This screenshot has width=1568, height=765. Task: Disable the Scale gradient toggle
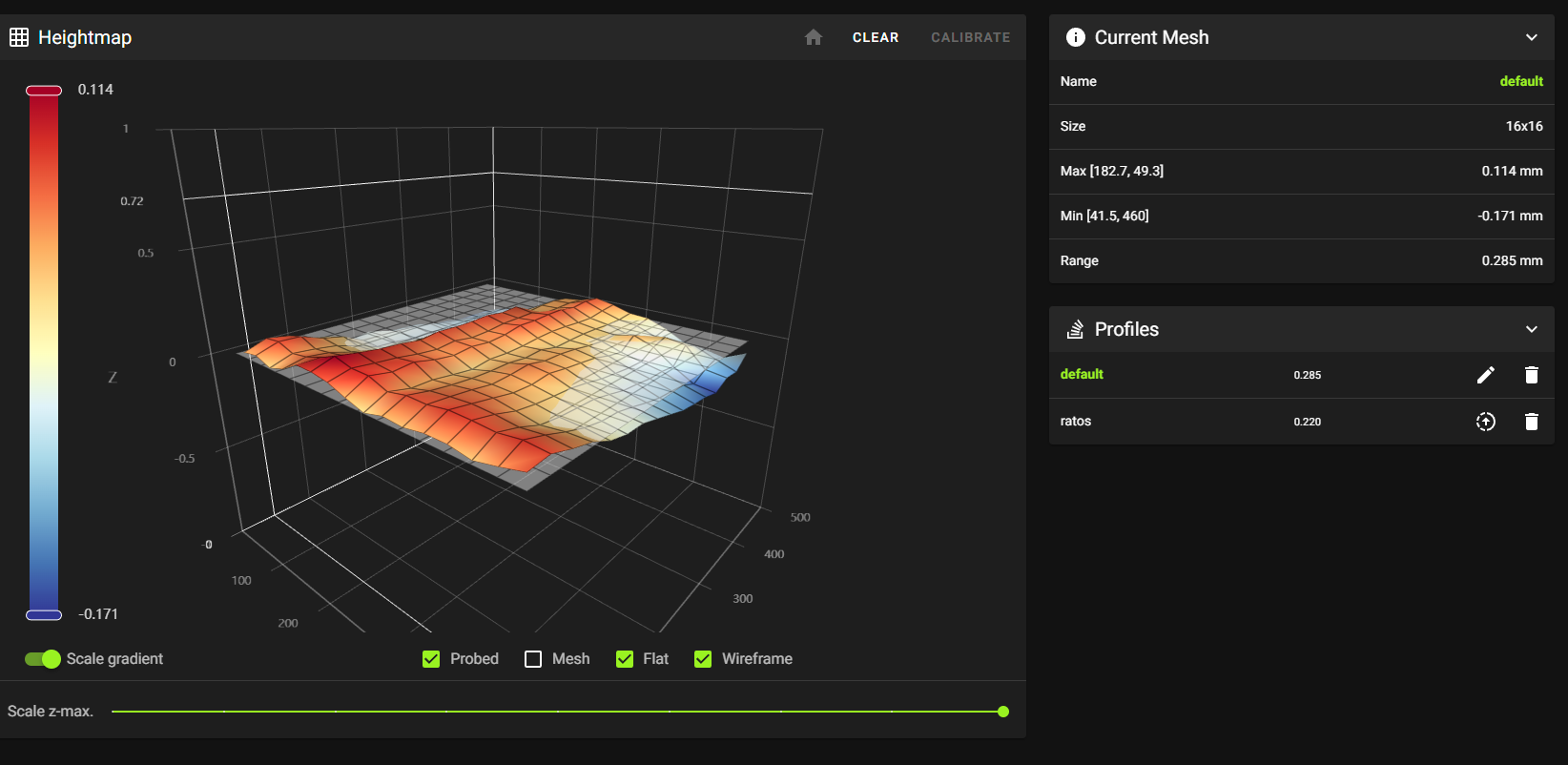[x=43, y=659]
